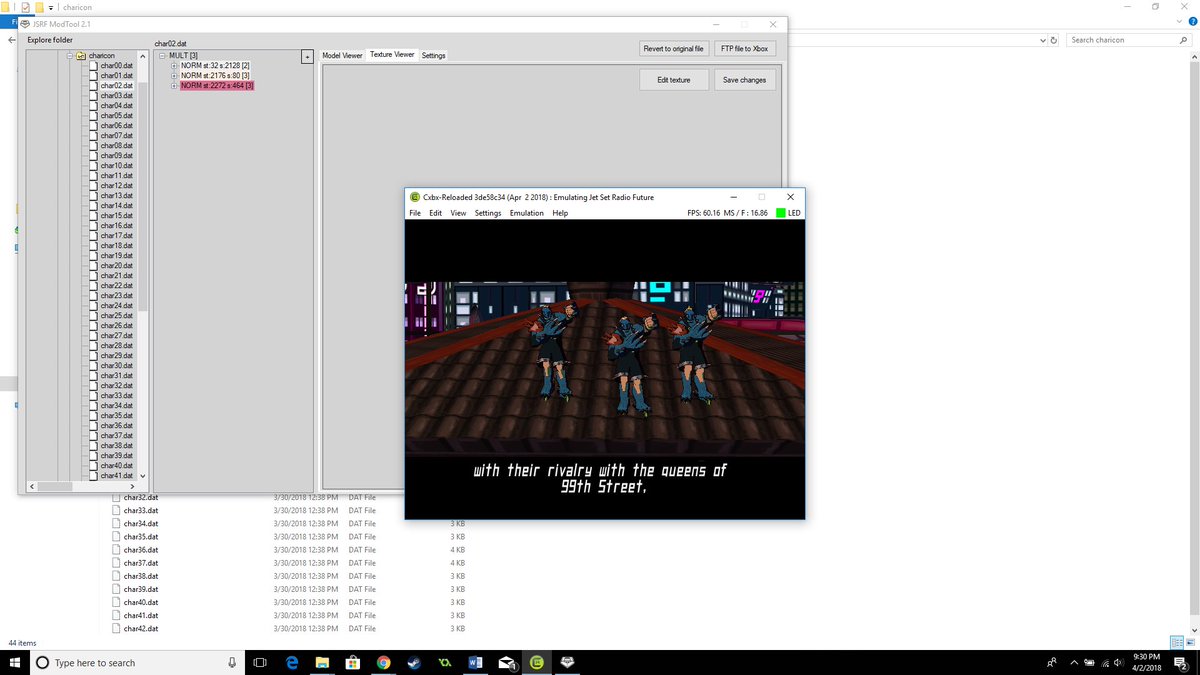Image resolution: width=1200 pixels, height=675 pixels.
Task: Click the file icon beside char33.dat in Explorer
Action: point(117,510)
